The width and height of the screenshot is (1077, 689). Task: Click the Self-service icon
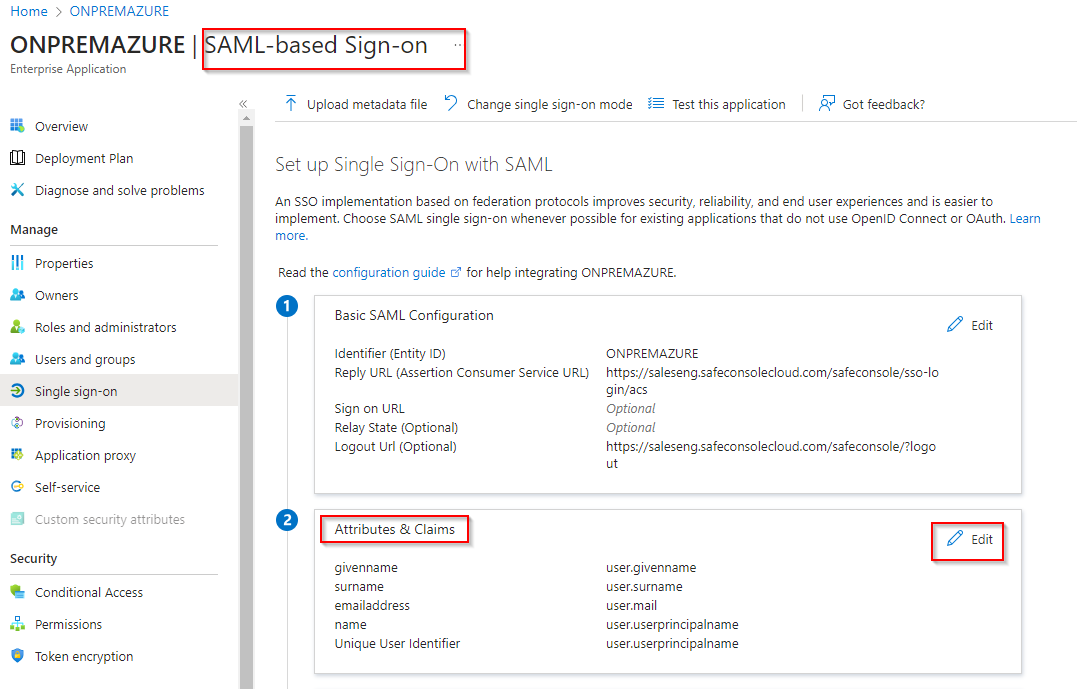click(17, 486)
